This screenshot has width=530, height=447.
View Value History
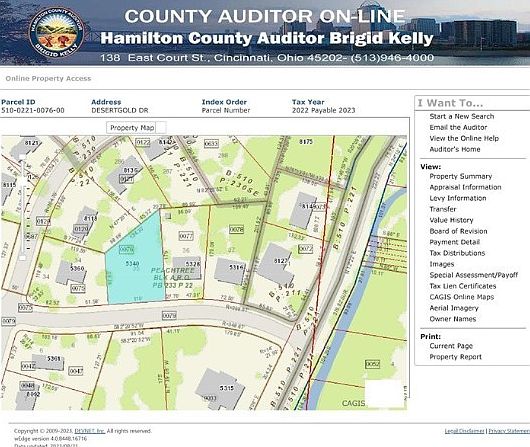point(451,220)
